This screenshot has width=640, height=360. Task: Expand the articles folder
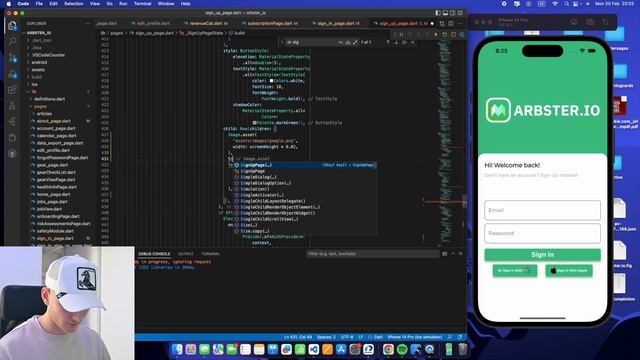44,114
